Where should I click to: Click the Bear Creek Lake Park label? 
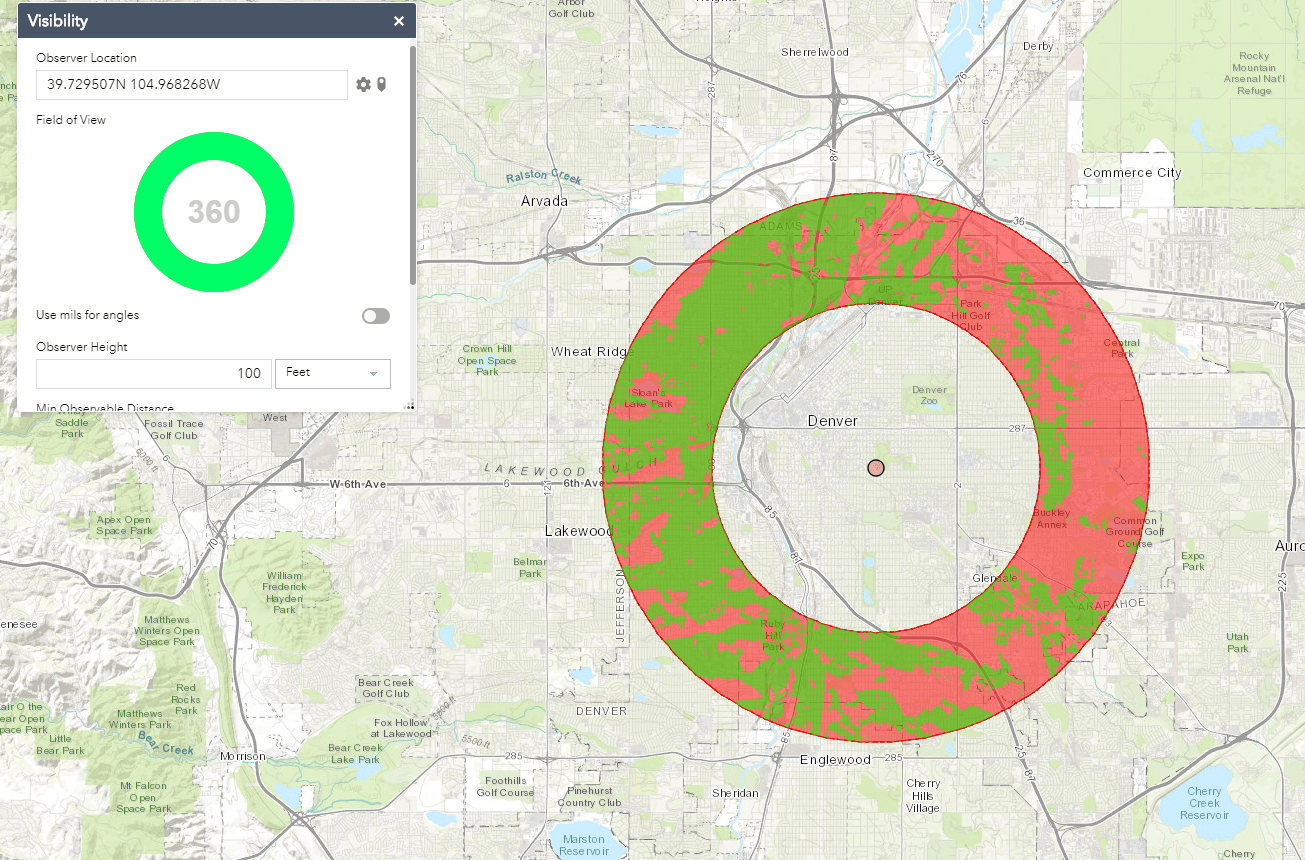tap(355, 754)
